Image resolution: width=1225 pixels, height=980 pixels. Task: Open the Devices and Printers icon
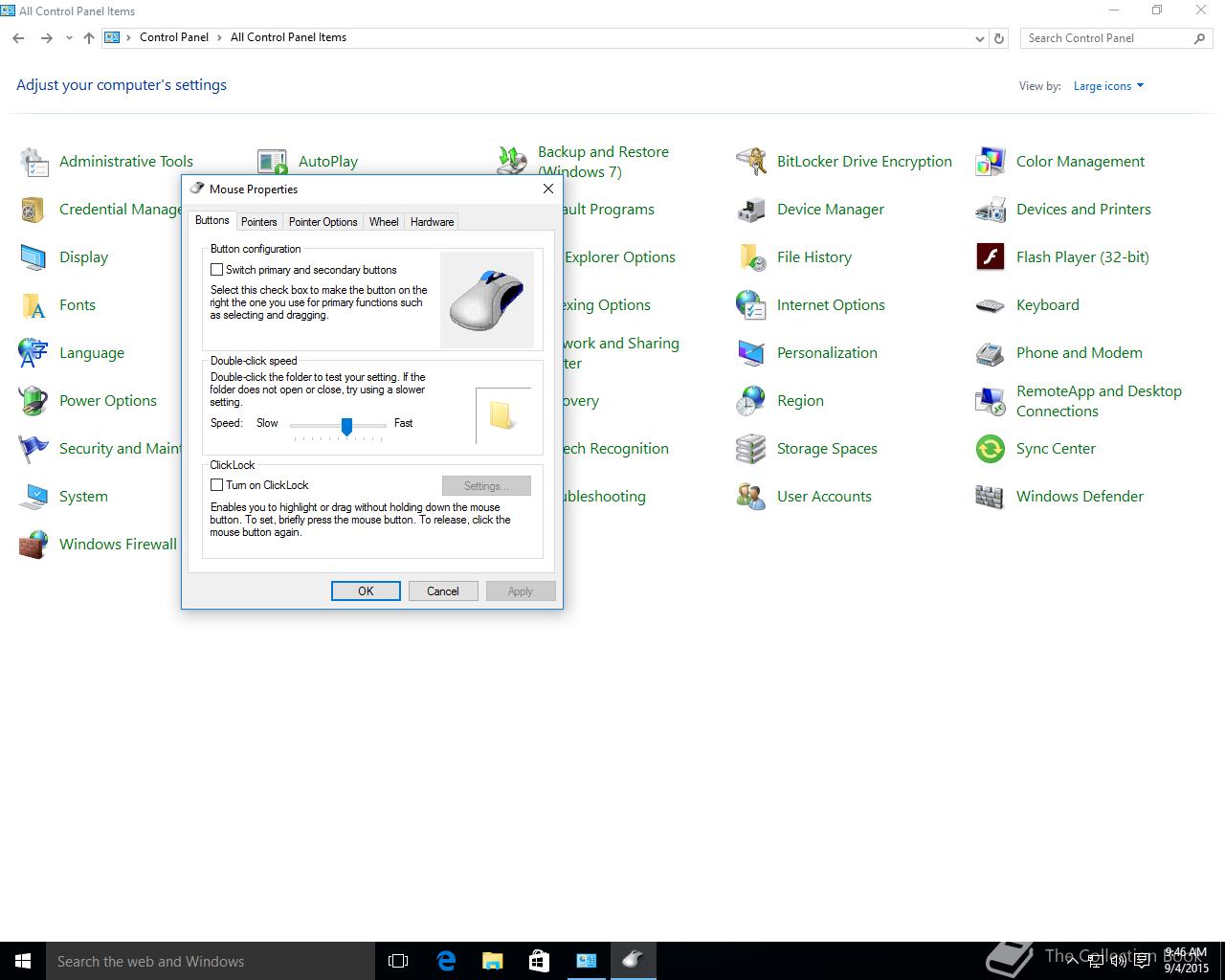point(991,210)
